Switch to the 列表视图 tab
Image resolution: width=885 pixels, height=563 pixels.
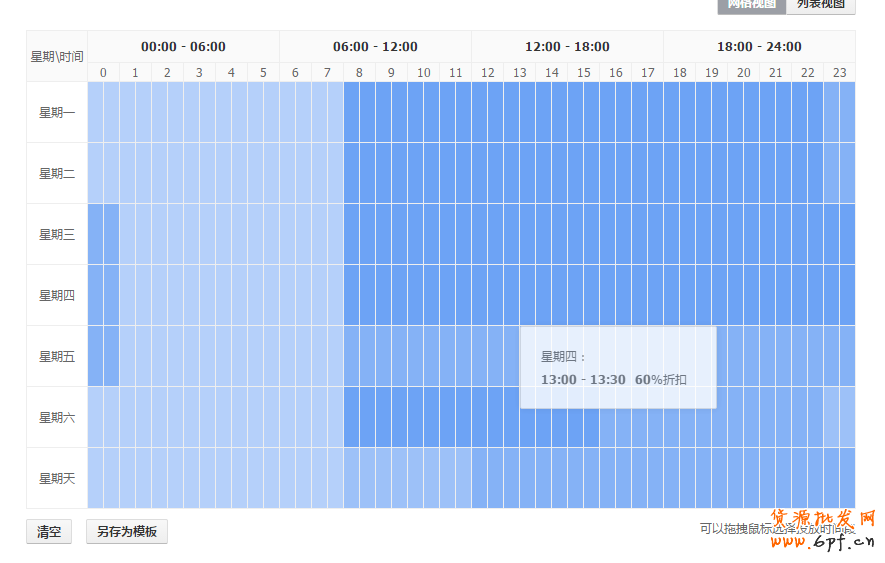tap(820, 5)
